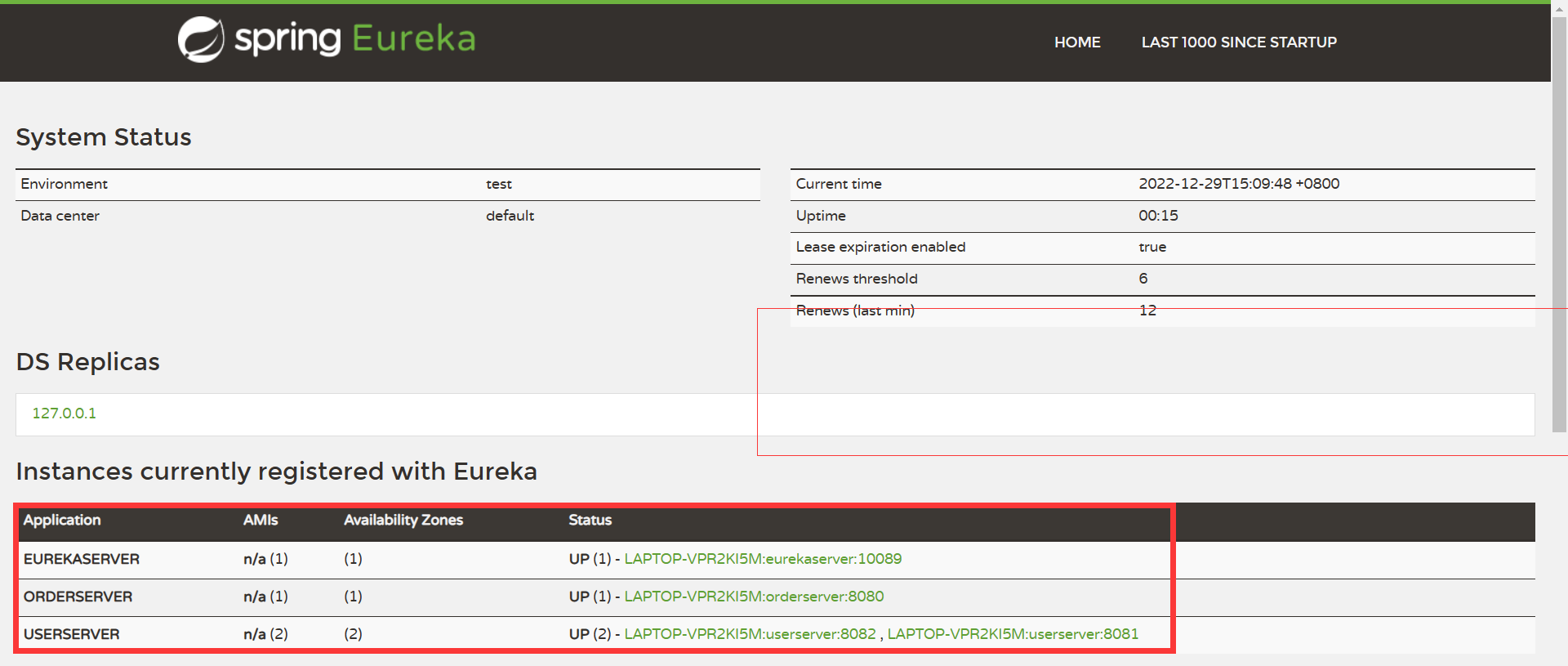
Task: Click the scrollbar up arrow
Action: point(1559,7)
